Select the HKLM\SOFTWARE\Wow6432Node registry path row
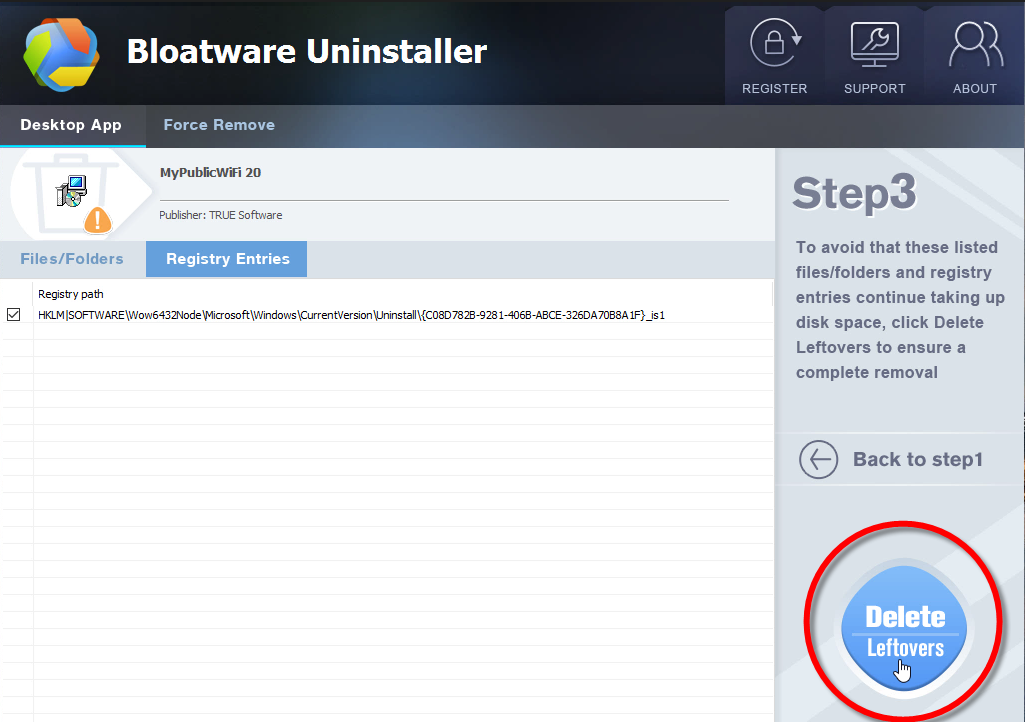The width and height of the screenshot is (1025, 722). (x=387, y=315)
